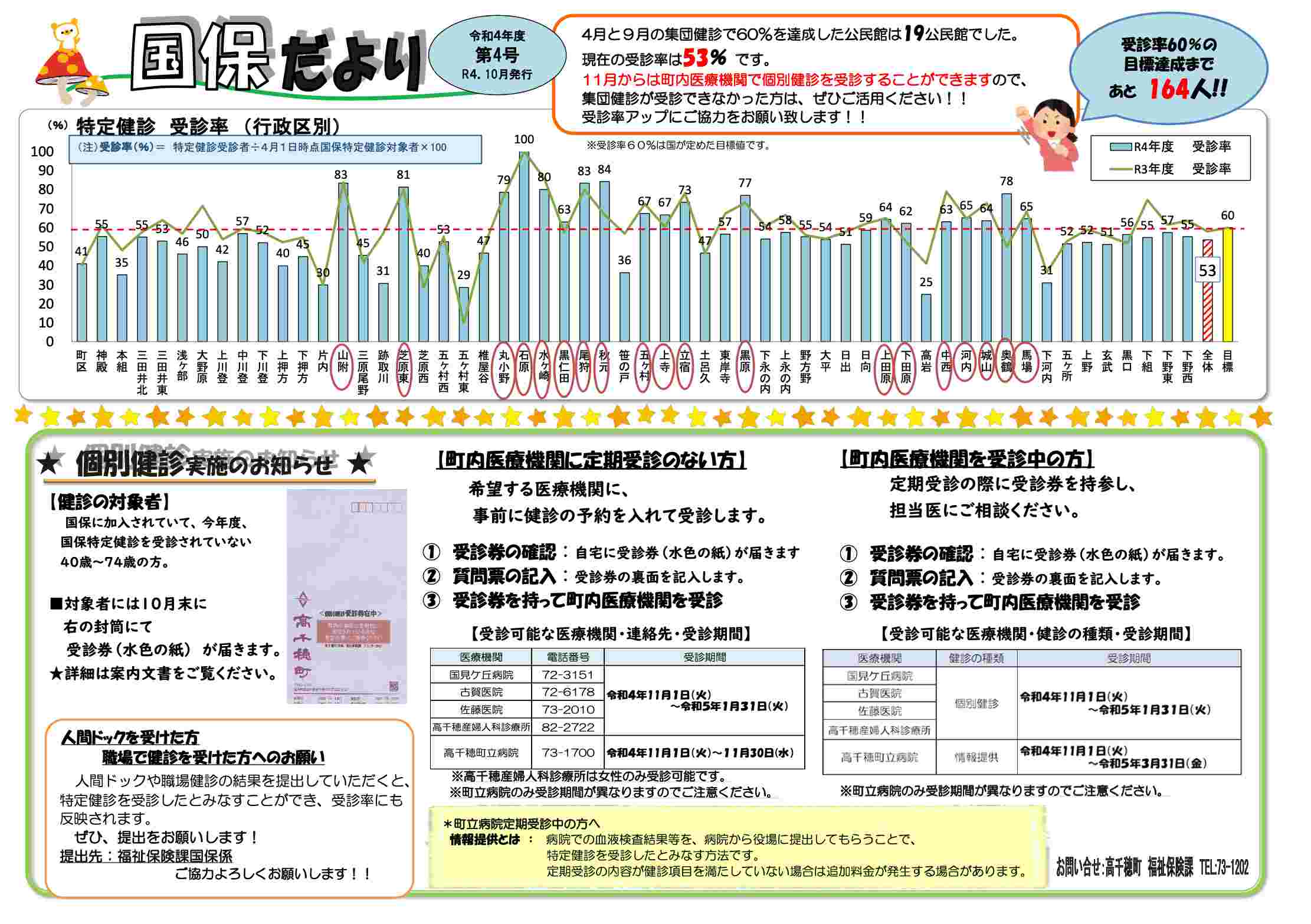This screenshot has height=924, width=1311.
Task: Click the 84 data label above 秋元
Action: point(604,170)
